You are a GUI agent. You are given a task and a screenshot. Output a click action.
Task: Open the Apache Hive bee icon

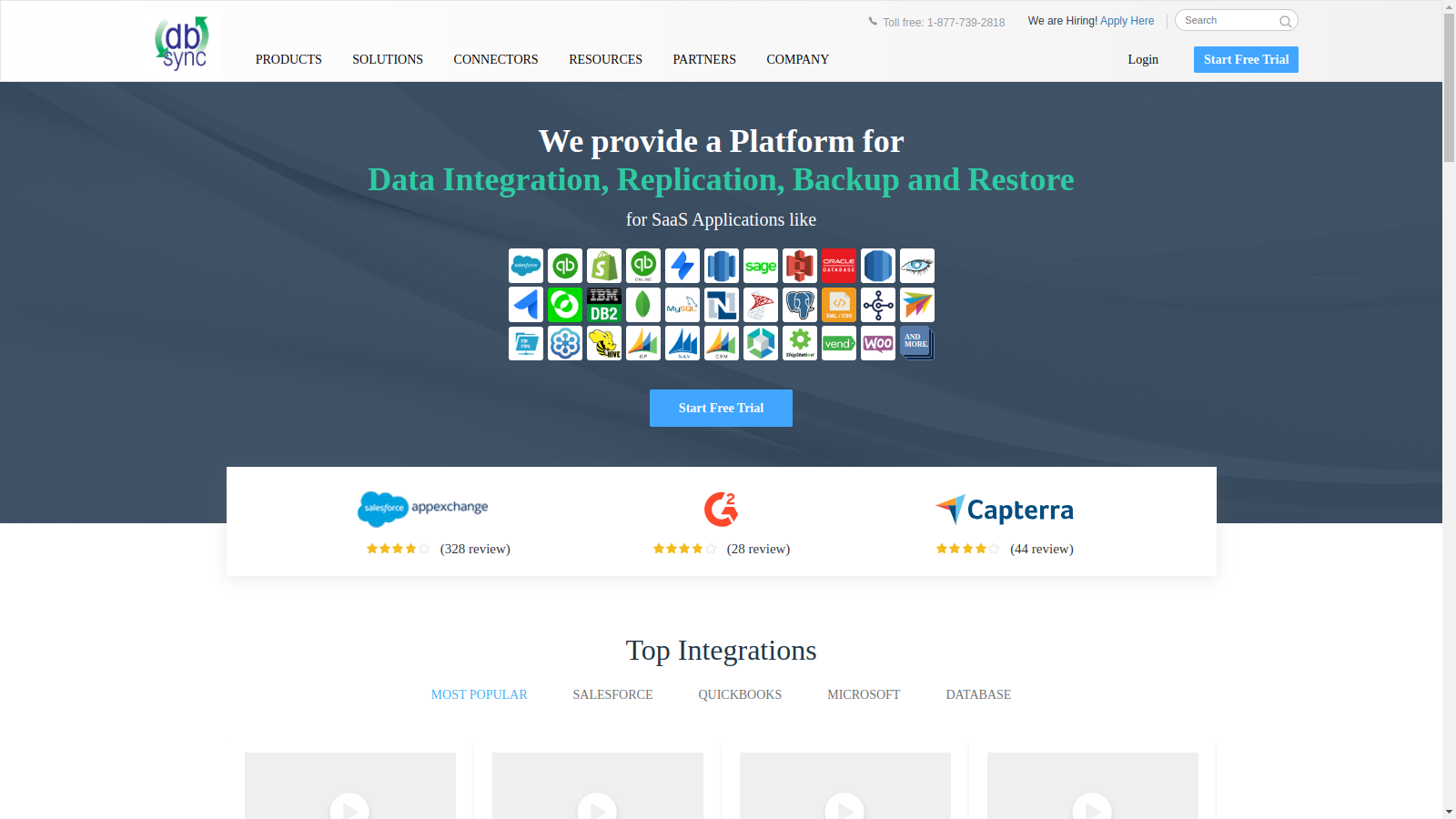tap(604, 343)
